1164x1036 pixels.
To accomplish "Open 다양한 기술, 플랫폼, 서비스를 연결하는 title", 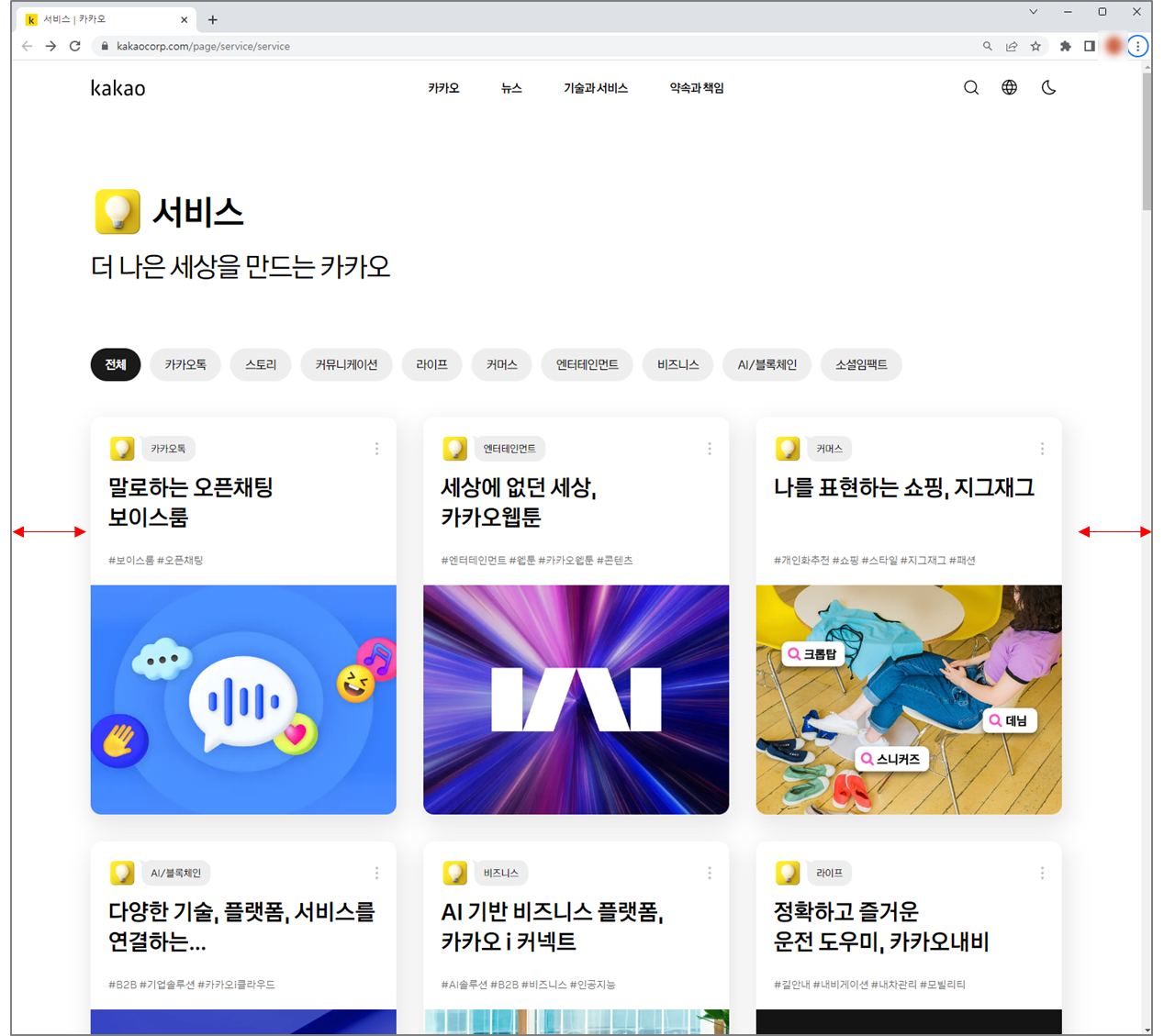I will (242, 926).
